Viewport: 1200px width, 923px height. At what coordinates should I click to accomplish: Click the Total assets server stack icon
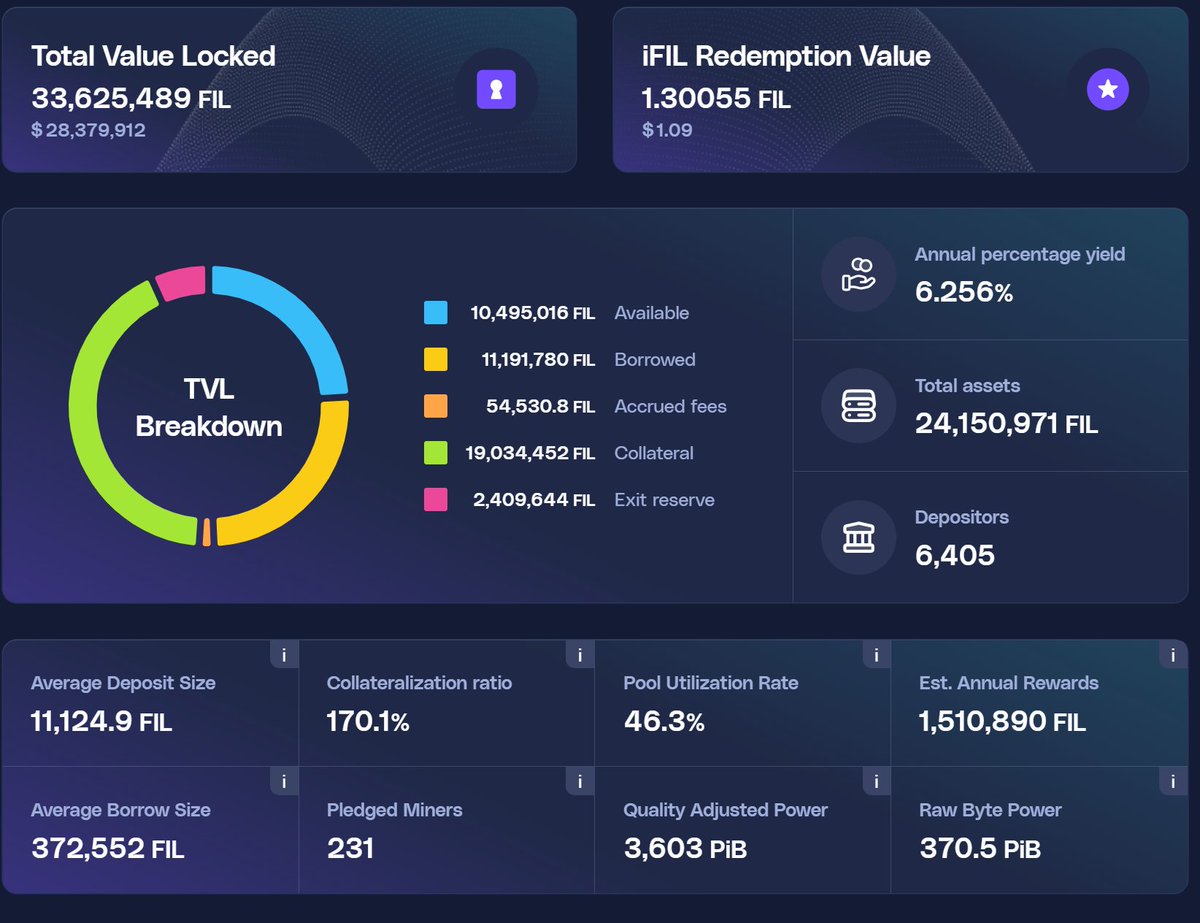point(858,406)
